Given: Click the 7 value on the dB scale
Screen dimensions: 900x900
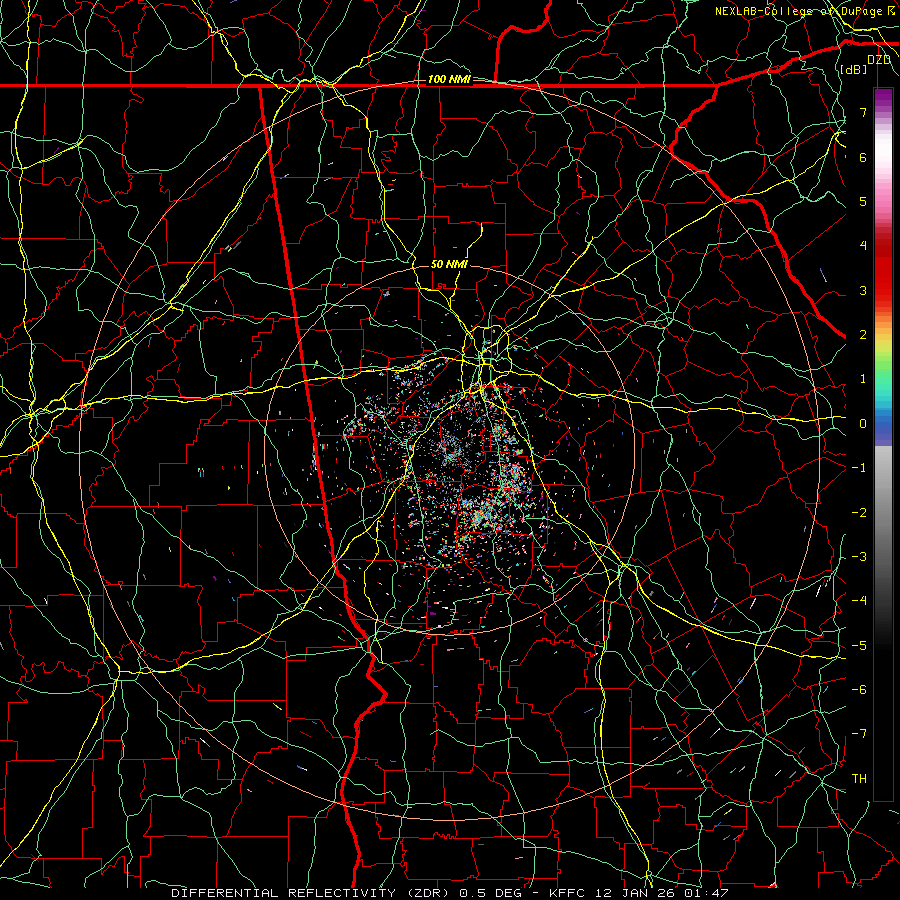Looking at the screenshot, I should (x=863, y=112).
